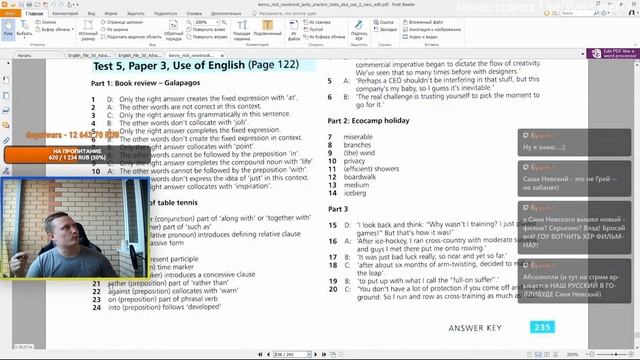Go to next page button
640x360 pixels.
[316, 354]
